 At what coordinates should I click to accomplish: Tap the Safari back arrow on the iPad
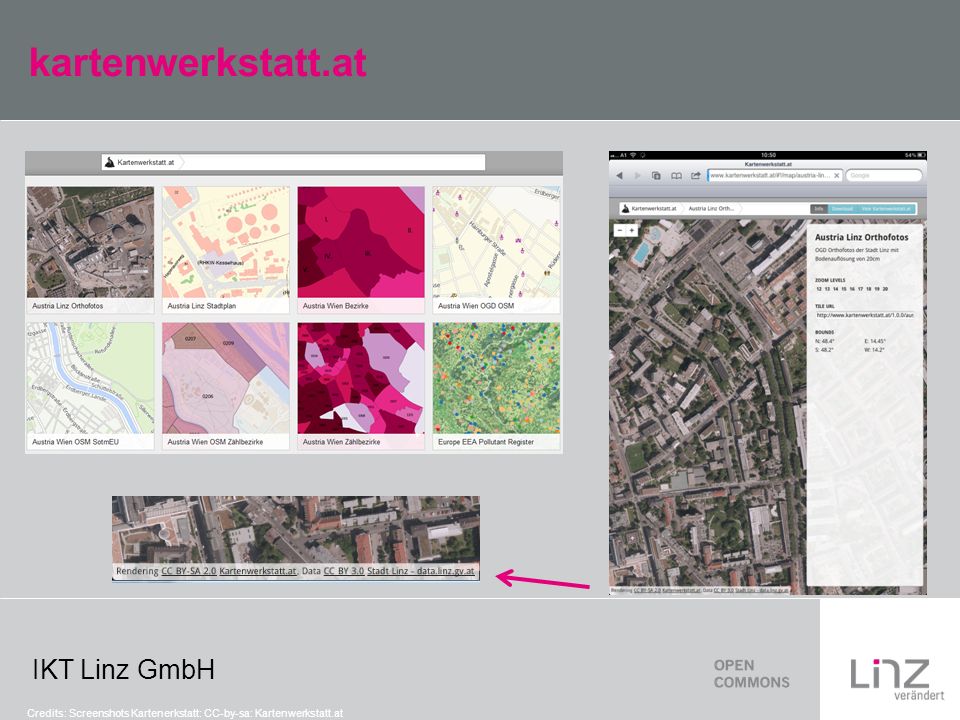point(619,176)
